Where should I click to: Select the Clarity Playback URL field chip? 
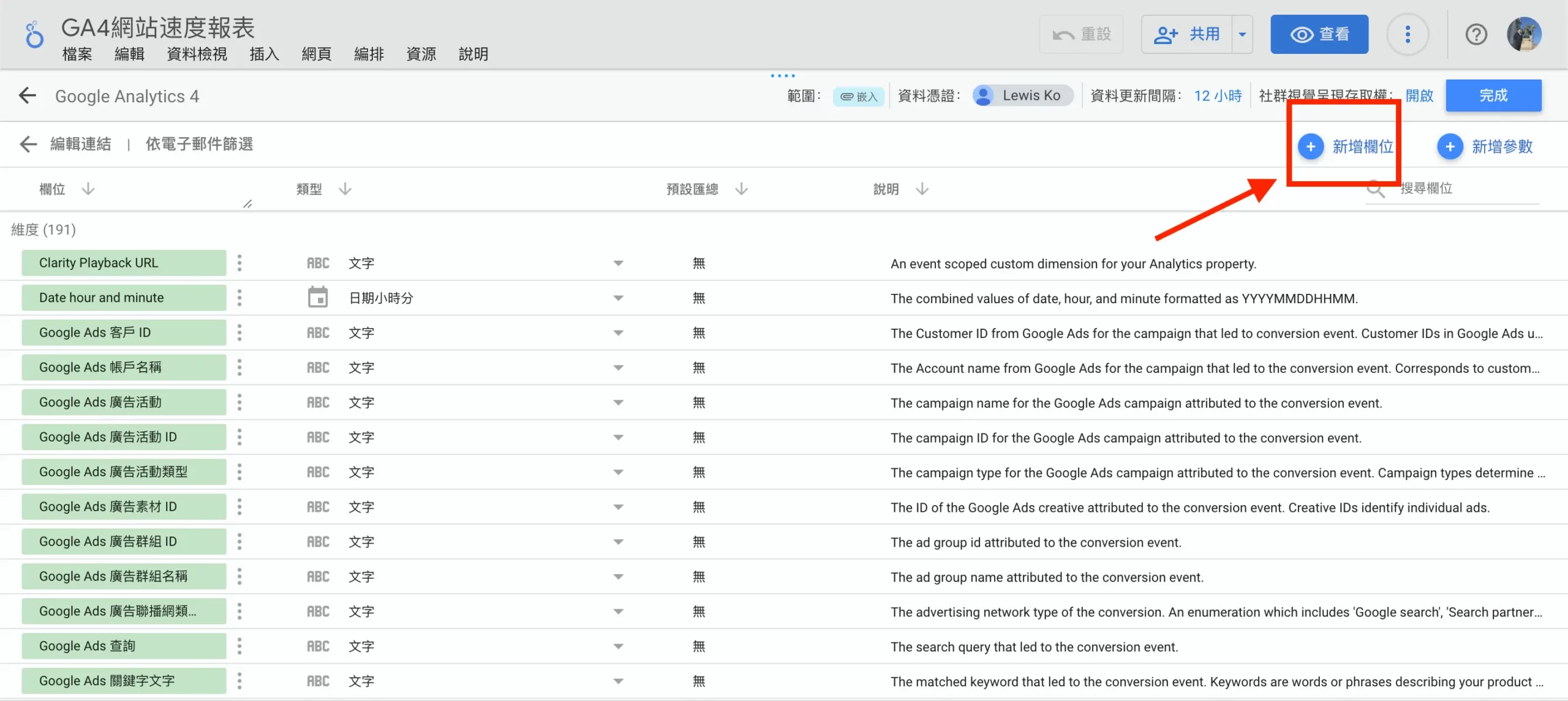(124, 263)
